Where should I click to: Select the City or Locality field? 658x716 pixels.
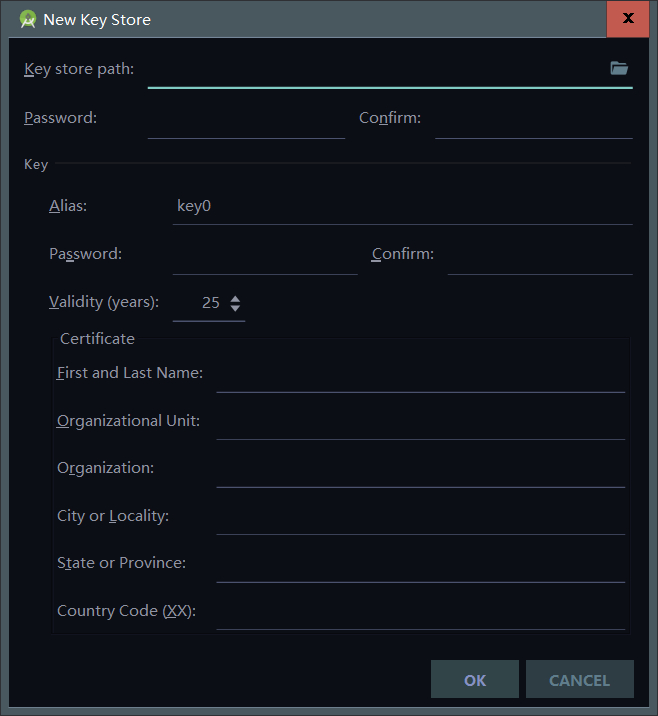421,517
